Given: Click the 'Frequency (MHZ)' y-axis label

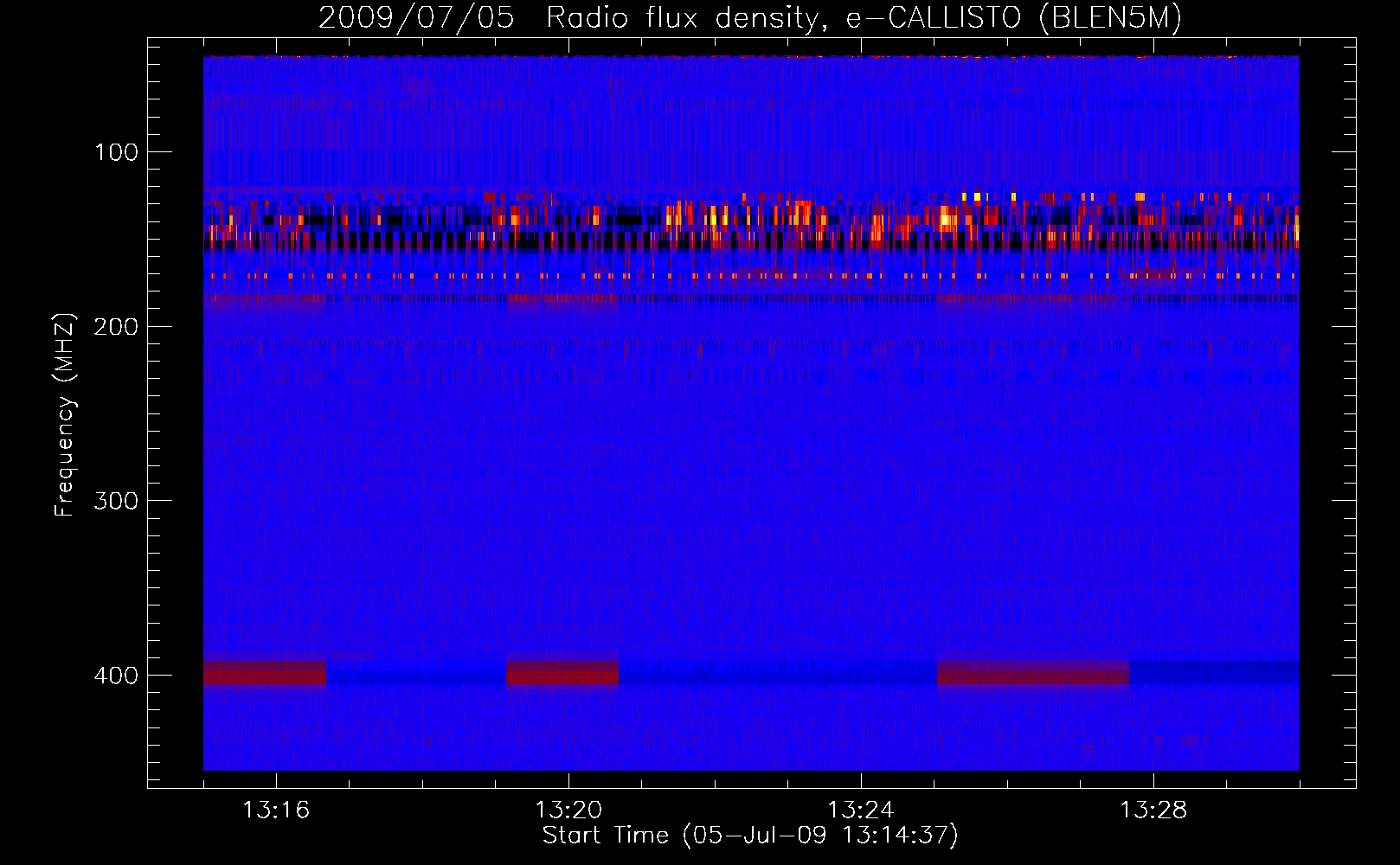Looking at the screenshot, I should [65, 415].
